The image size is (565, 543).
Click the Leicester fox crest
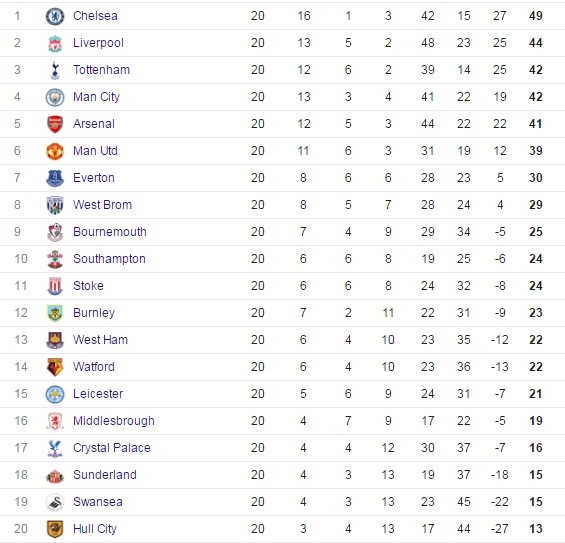55,394
